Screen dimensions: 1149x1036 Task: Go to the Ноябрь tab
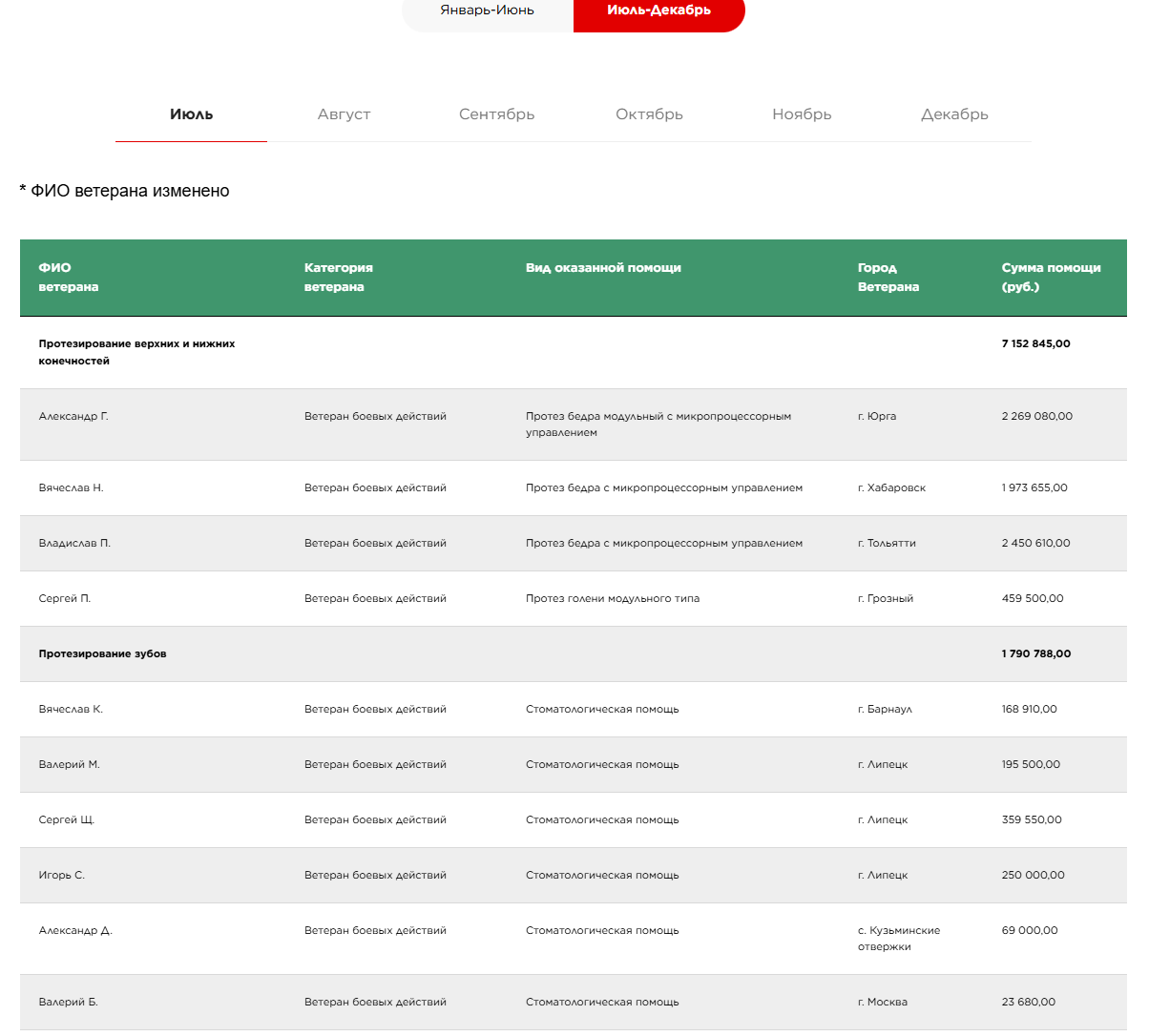pyautogui.click(x=802, y=114)
